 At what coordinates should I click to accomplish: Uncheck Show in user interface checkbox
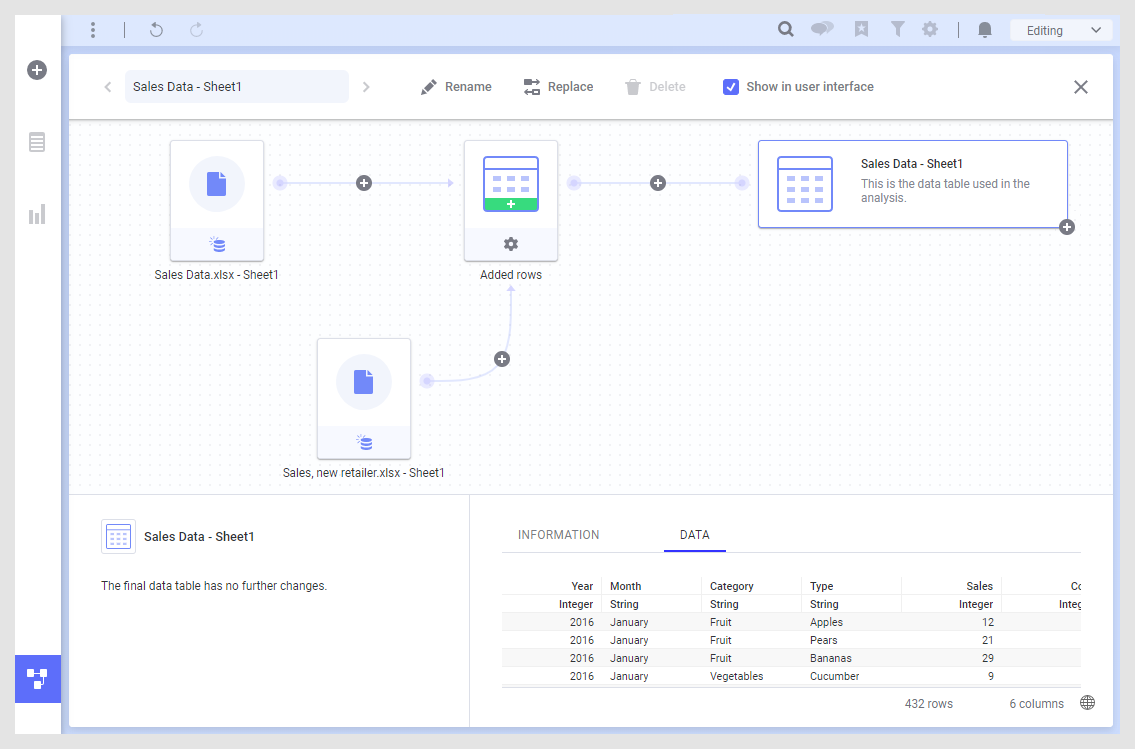point(731,87)
